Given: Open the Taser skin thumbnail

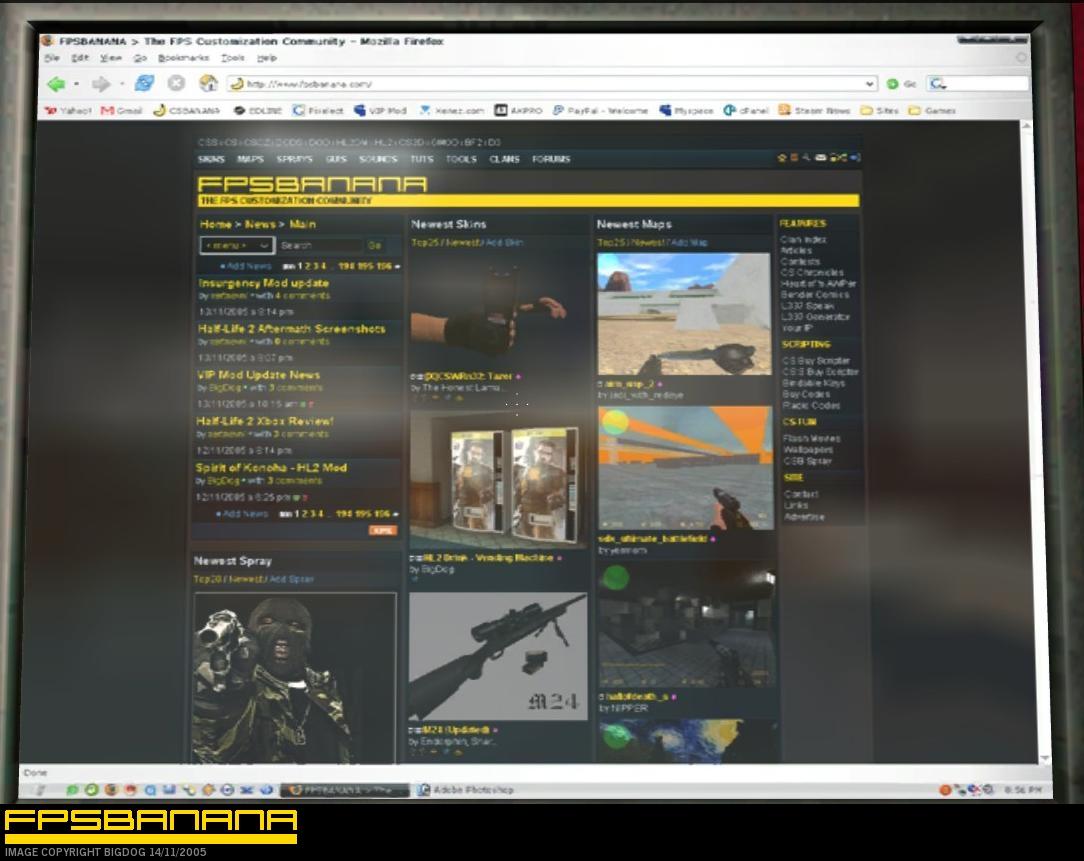Looking at the screenshot, I should [497, 311].
